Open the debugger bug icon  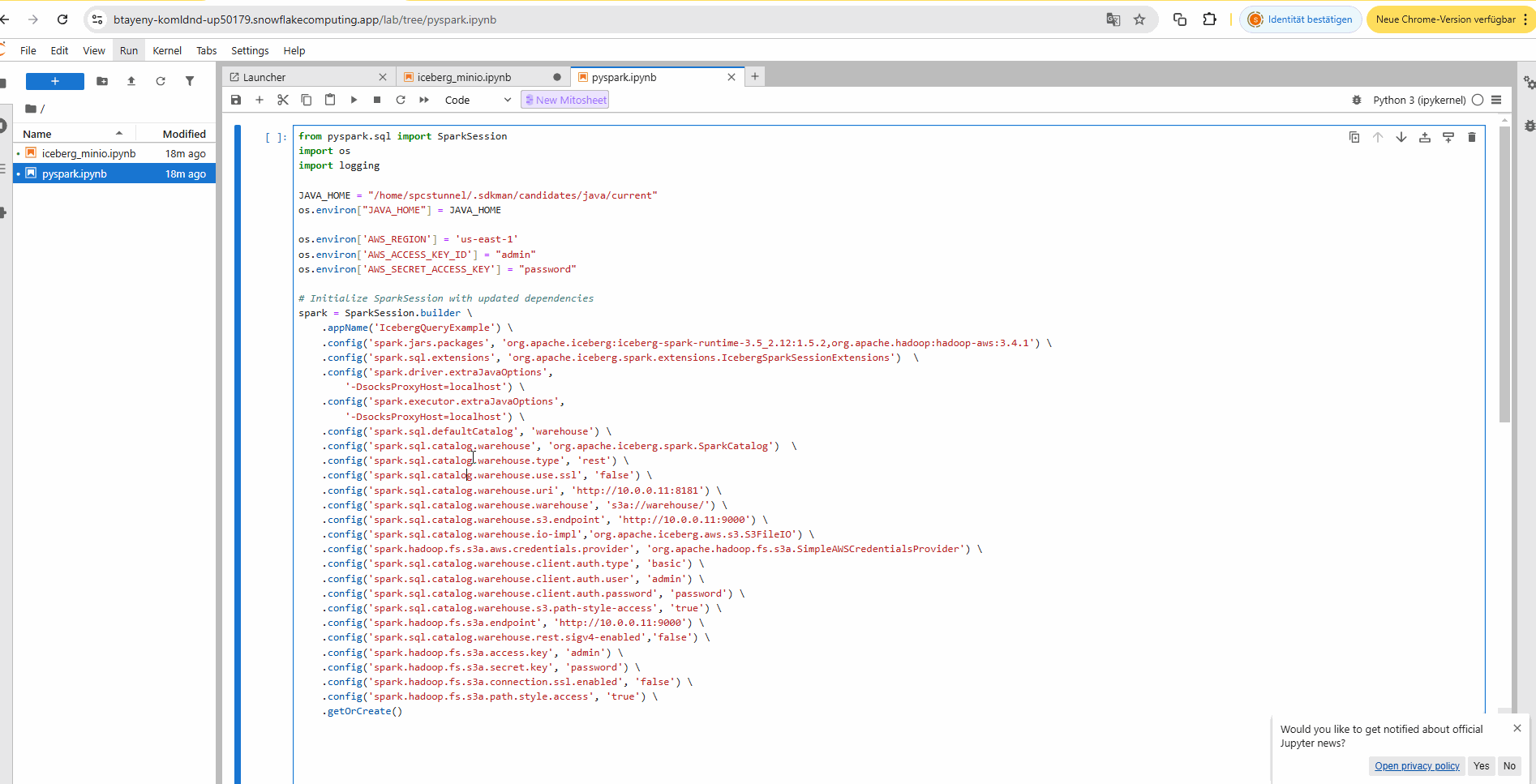(1357, 100)
